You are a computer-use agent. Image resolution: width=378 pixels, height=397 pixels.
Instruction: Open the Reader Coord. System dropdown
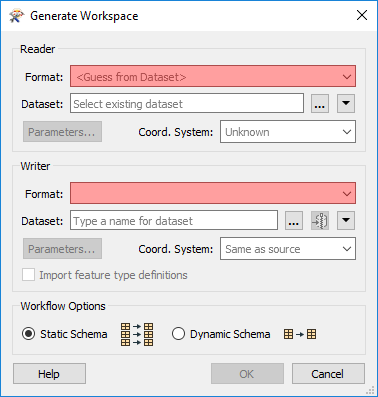[288, 132]
